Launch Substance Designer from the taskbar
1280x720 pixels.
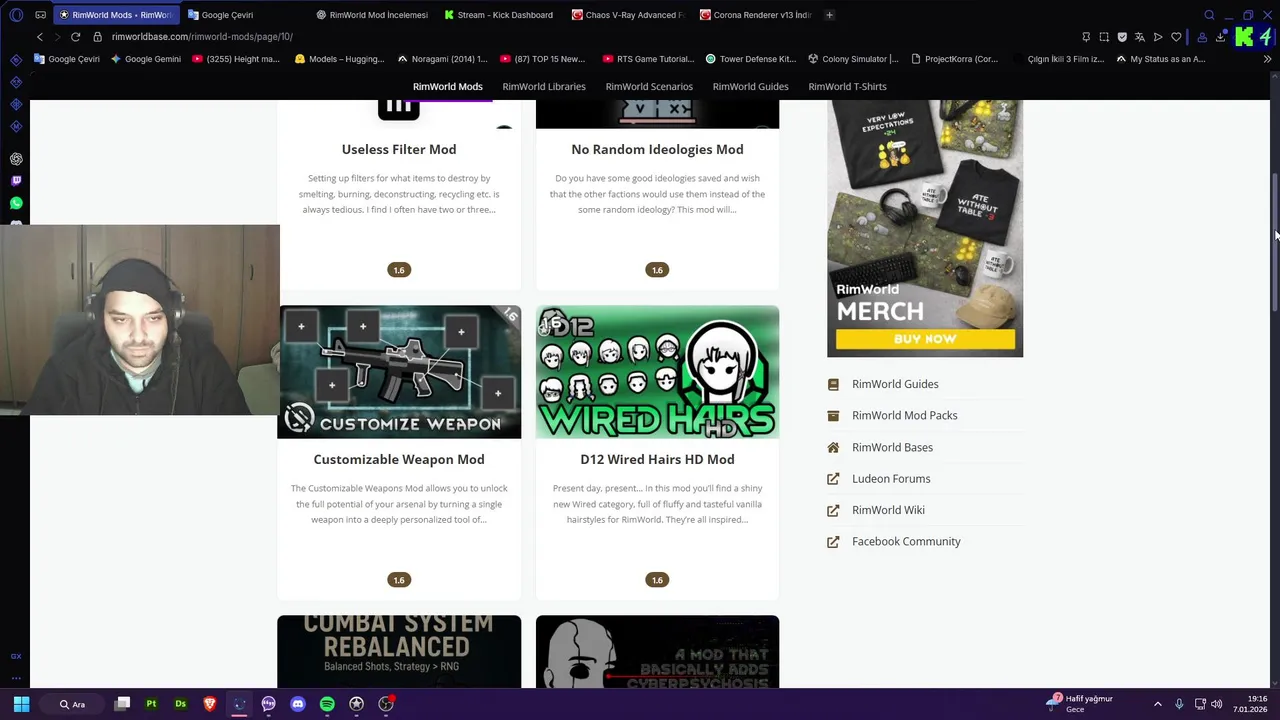click(180, 704)
